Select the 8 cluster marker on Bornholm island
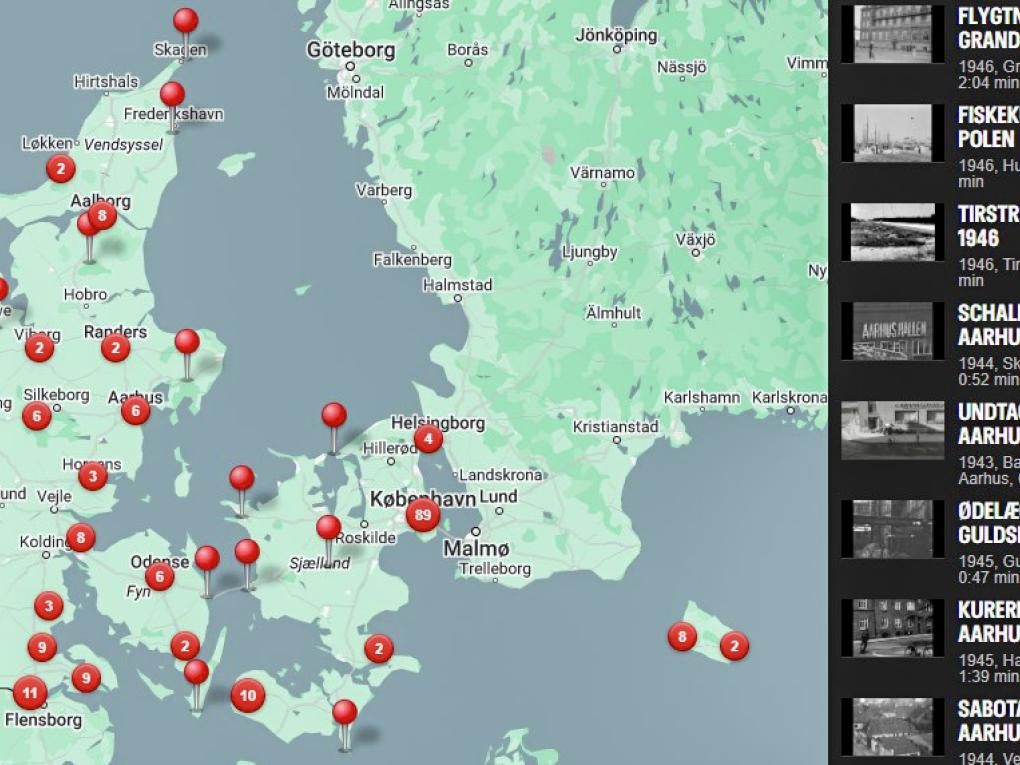Image resolution: width=1020 pixels, height=765 pixels. [682, 636]
